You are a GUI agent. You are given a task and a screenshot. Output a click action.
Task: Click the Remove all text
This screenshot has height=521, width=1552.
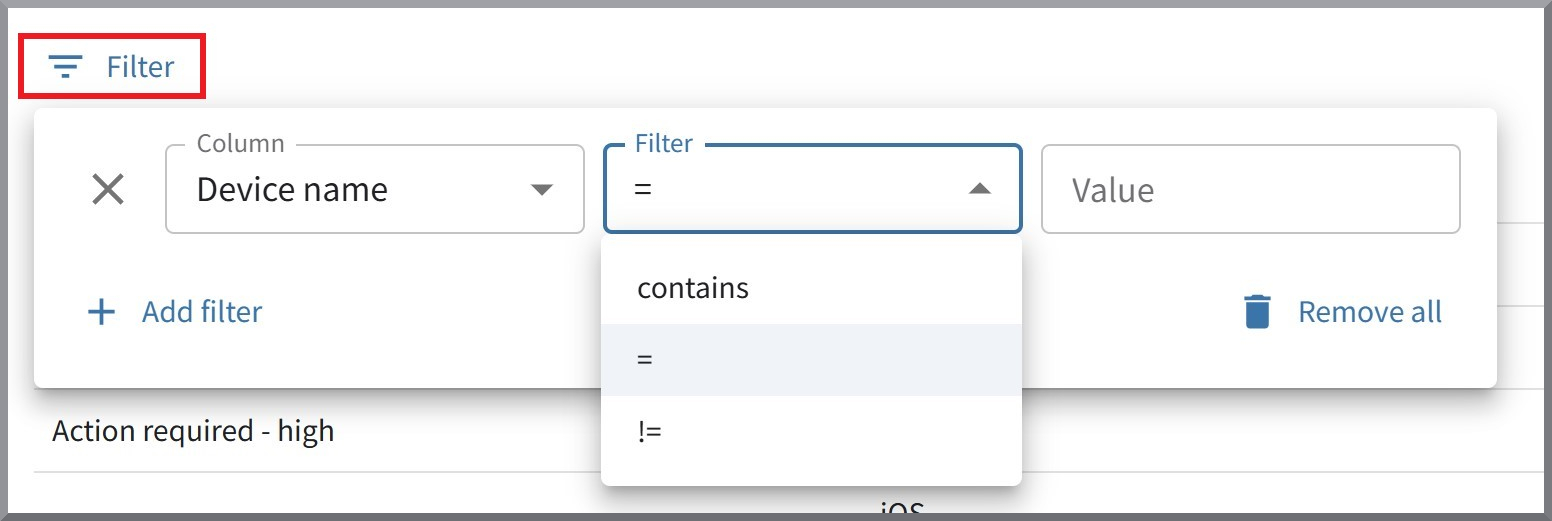[1370, 312]
